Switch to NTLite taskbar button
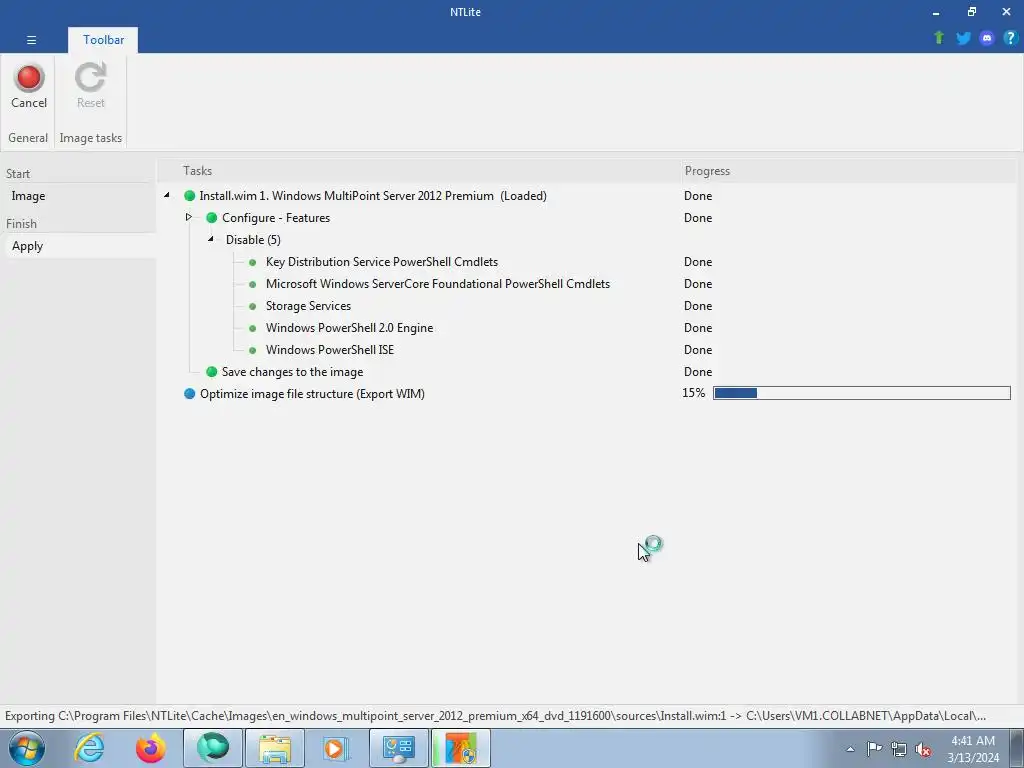Screen dimensions: 1024x768 click(x=461, y=748)
